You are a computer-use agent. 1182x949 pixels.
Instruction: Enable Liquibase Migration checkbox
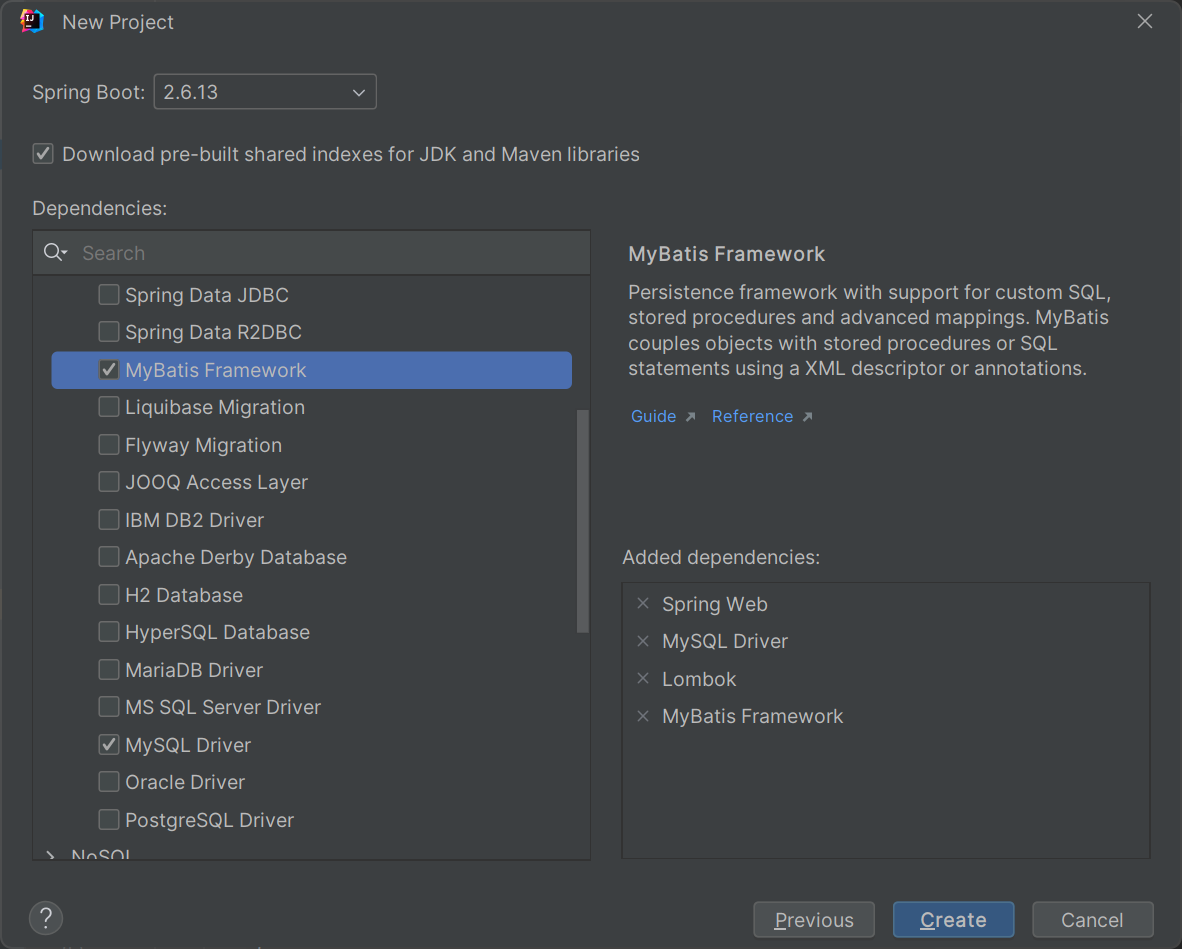[x=109, y=407]
